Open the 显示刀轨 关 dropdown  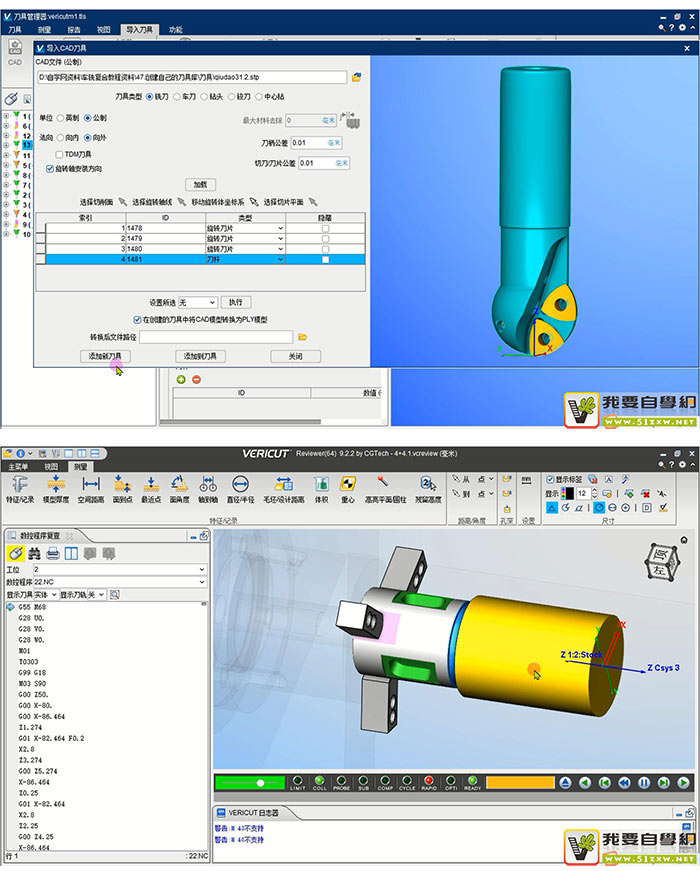[96, 594]
